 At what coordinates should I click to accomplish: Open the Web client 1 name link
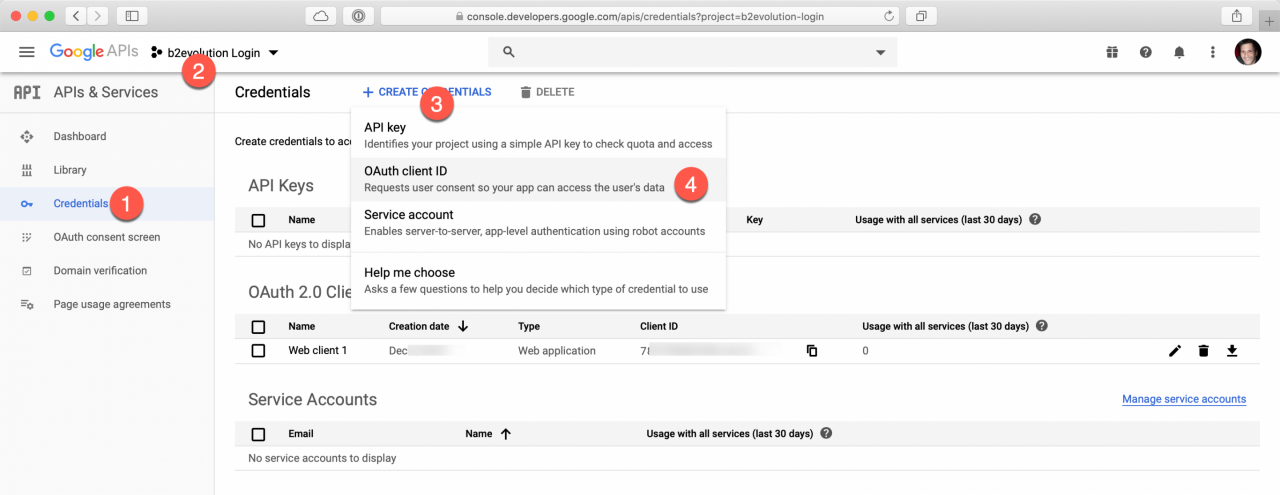pyautogui.click(x=318, y=351)
